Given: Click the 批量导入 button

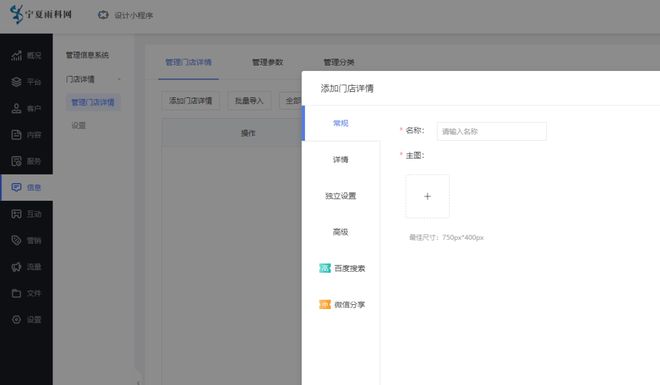Looking at the screenshot, I should 249,101.
